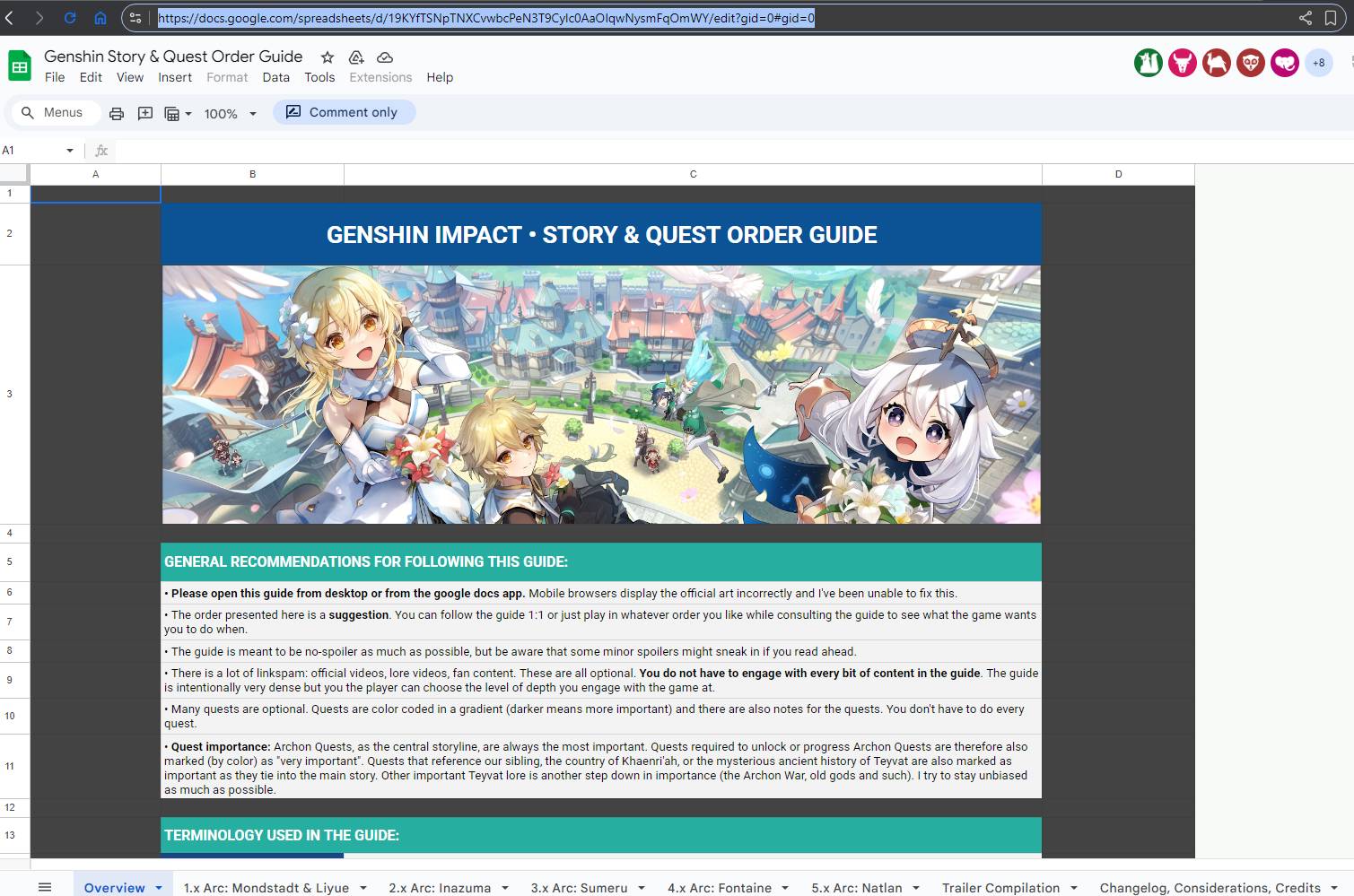Screen dimensions: 1354x896
Task: Select the Overview sheet tab
Action: coord(114,888)
